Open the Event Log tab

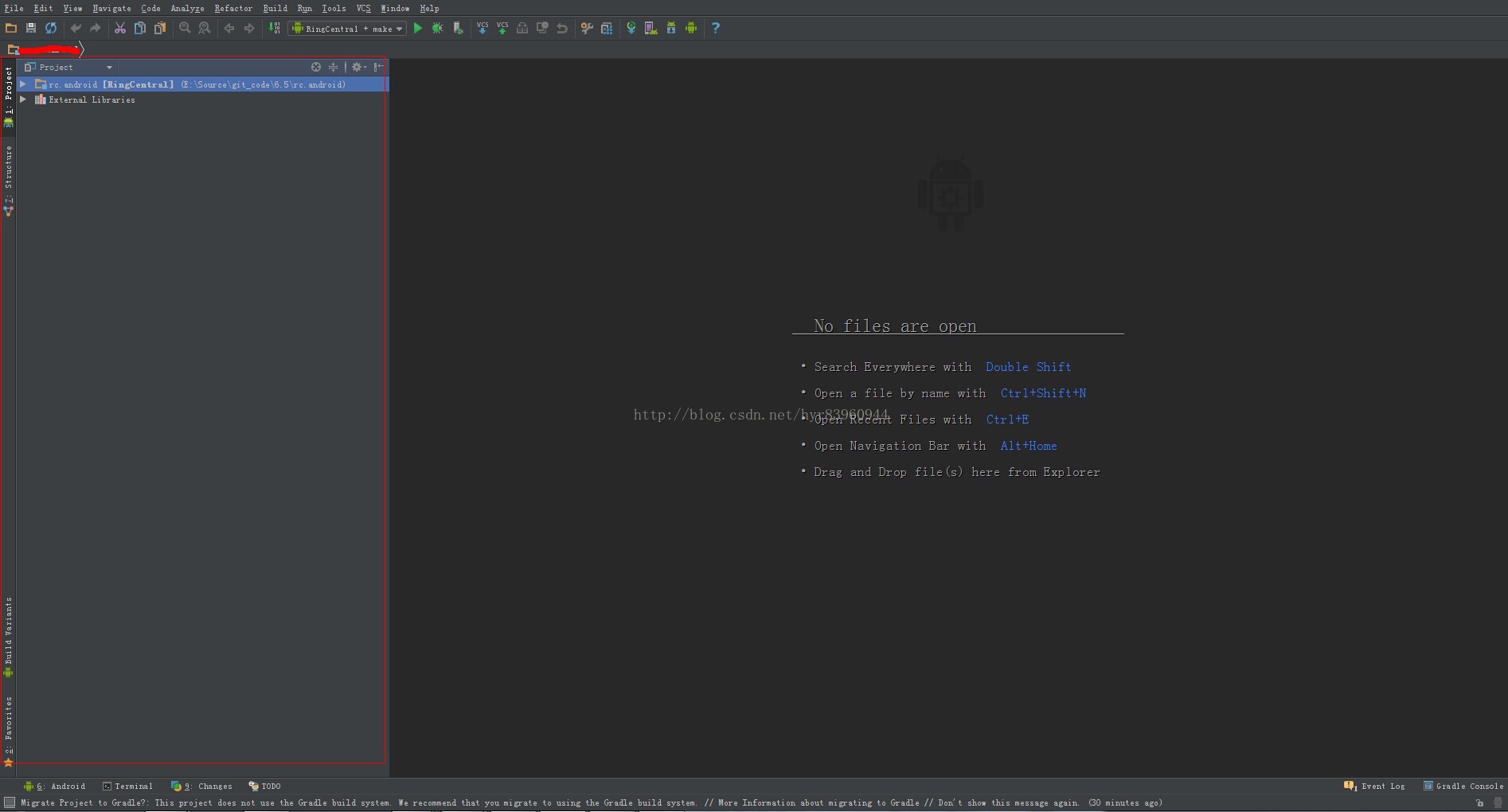[x=1375, y=786]
